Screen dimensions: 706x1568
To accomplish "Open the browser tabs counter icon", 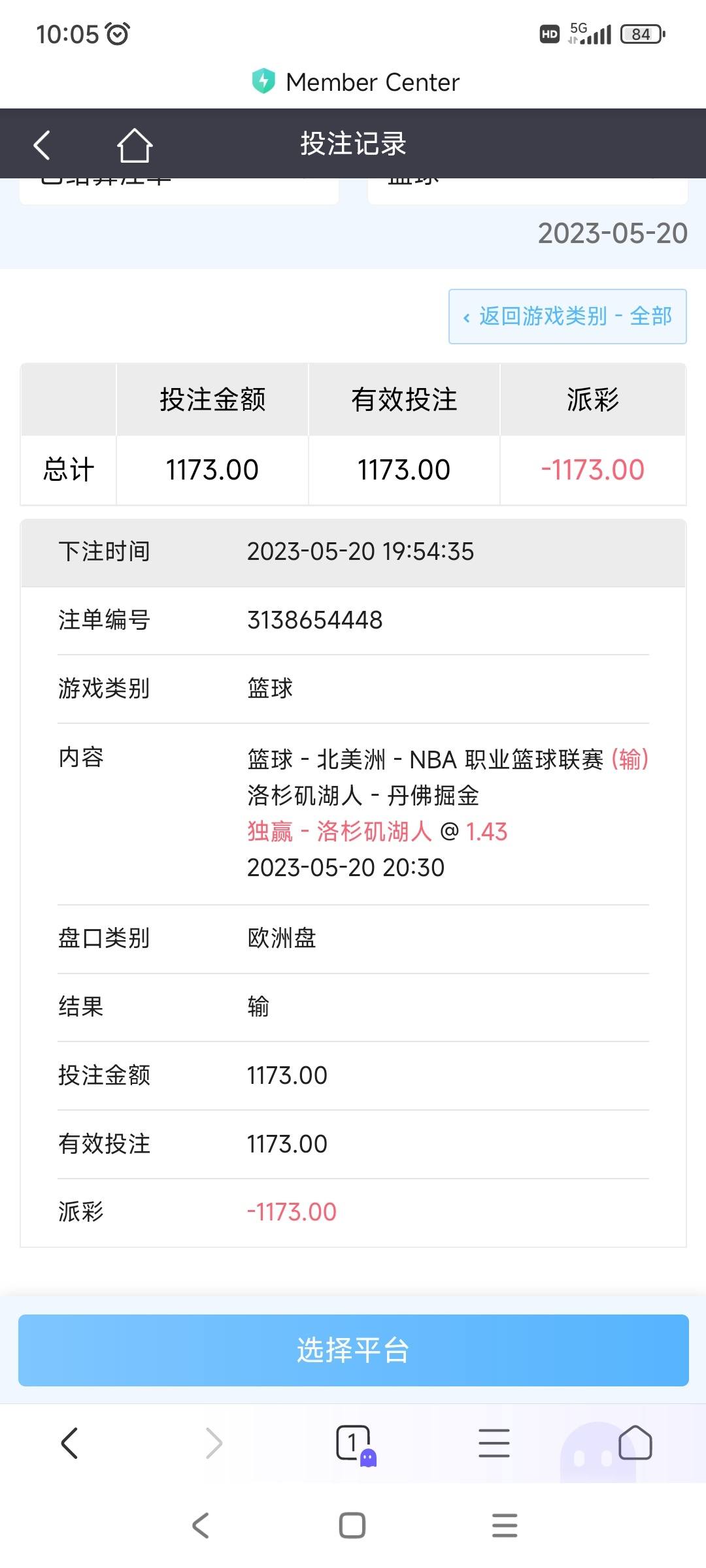I will 355,1444.
